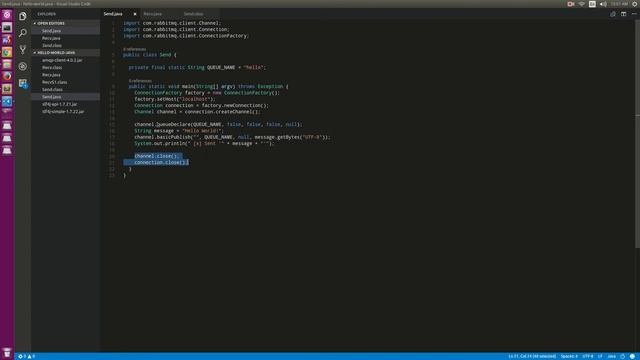The width and height of the screenshot is (640, 360).
Task: Select Recv.java under Open Editors
Action: tap(65, 38)
